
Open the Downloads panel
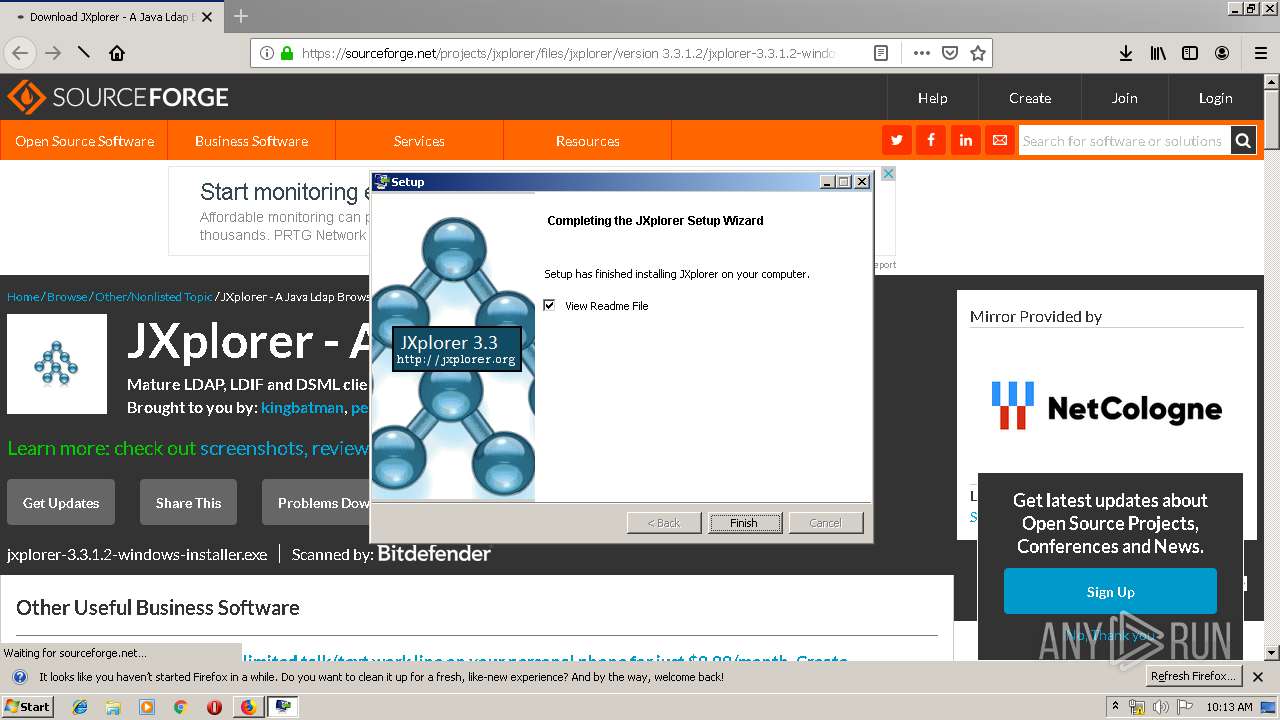[1125, 53]
